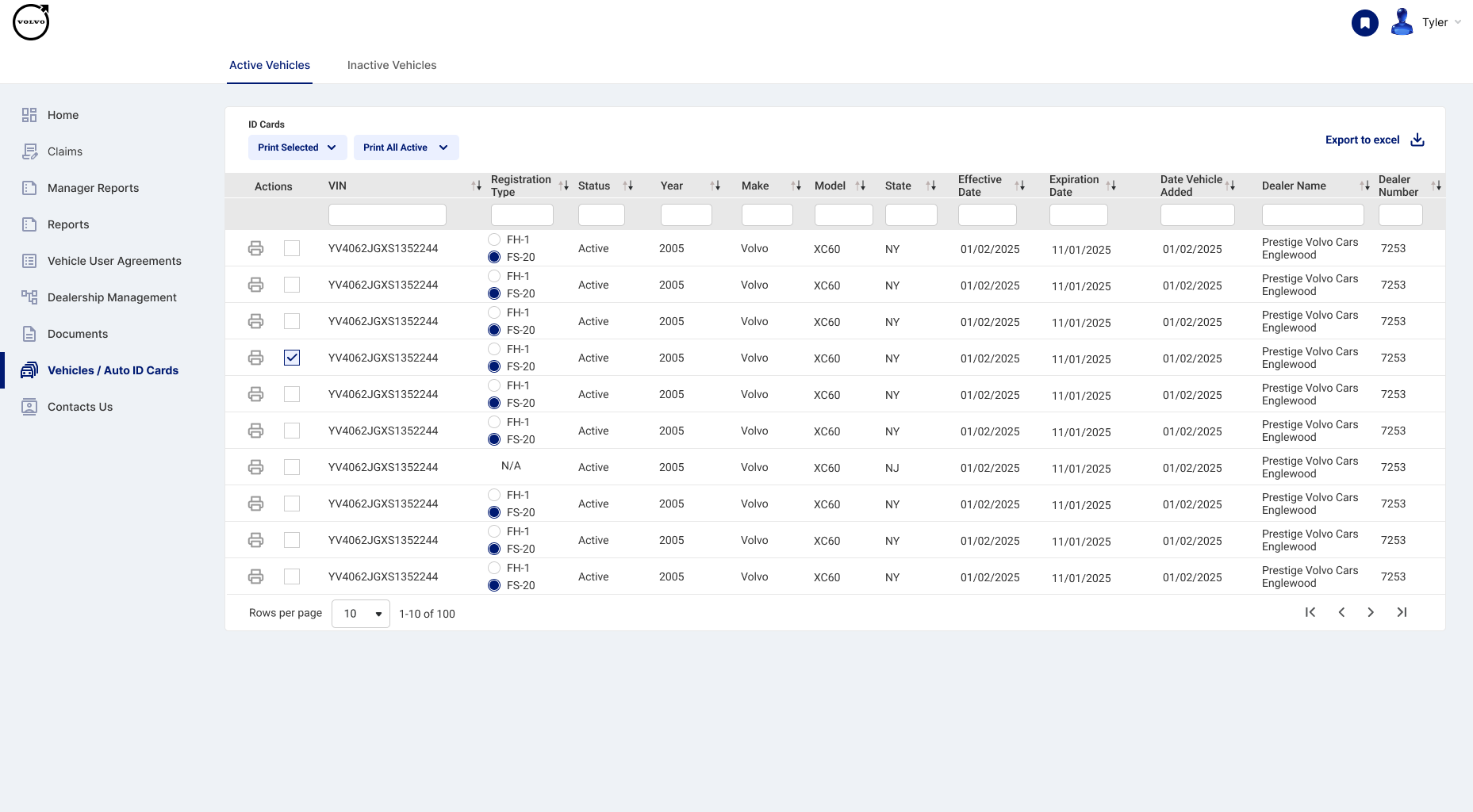
Task: Uncheck the selected checkbox in the fourth row
Action: [x=292, y=358]
